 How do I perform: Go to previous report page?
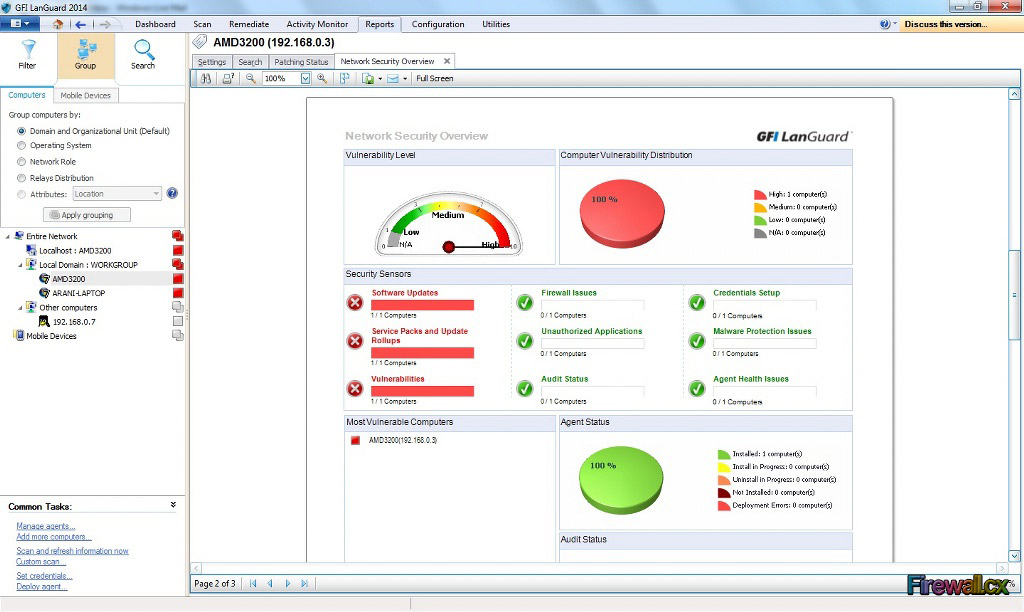tap(270, 583)
